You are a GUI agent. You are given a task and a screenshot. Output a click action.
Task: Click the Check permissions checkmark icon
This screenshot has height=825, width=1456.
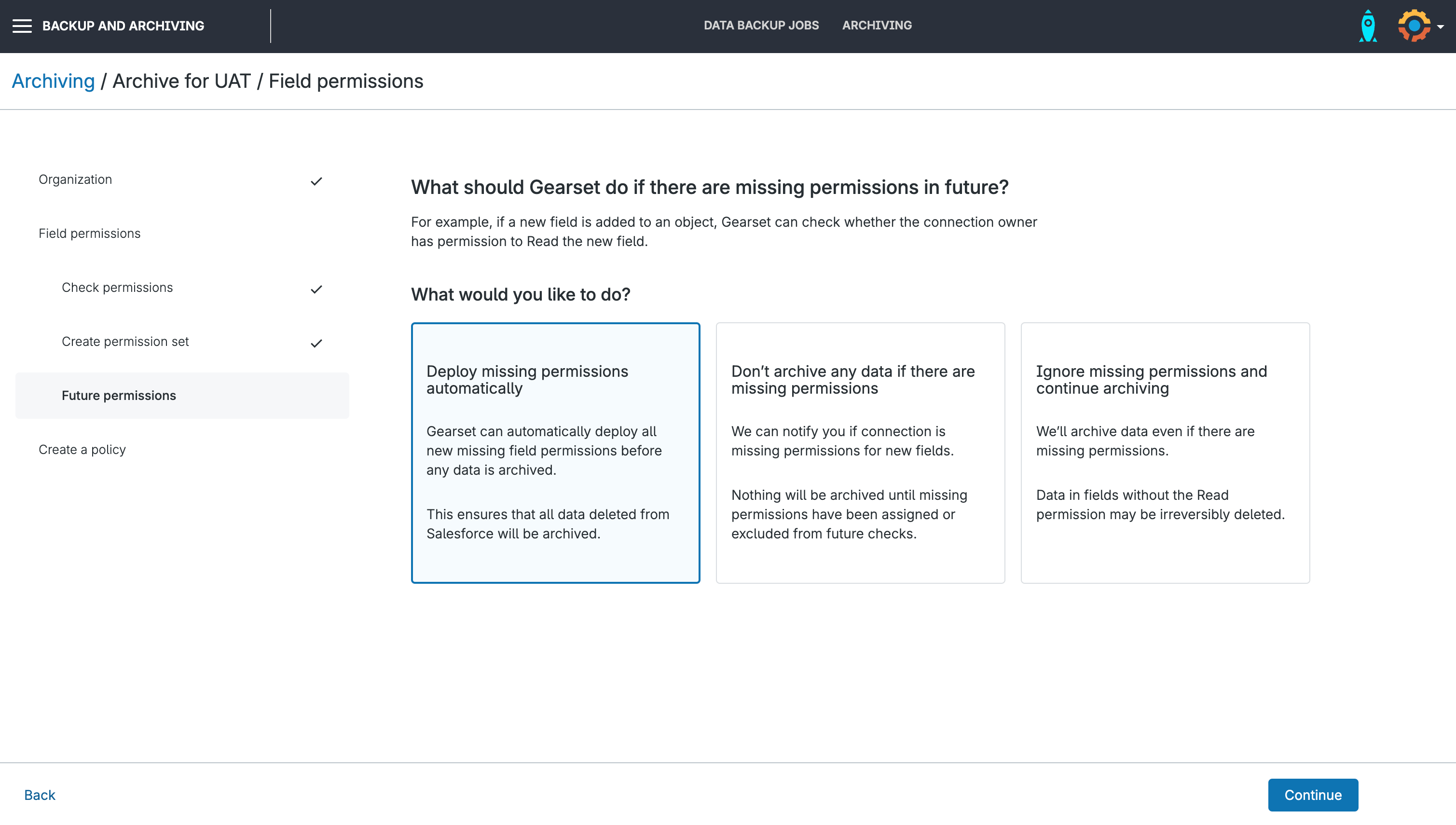pos(316,289)
